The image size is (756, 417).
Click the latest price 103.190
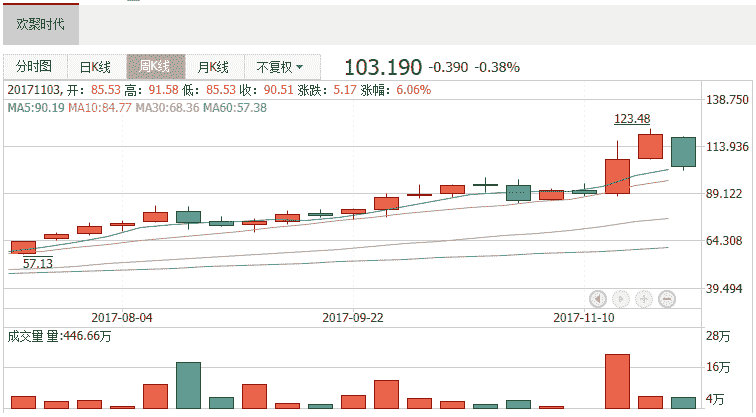tap(383, 67)
